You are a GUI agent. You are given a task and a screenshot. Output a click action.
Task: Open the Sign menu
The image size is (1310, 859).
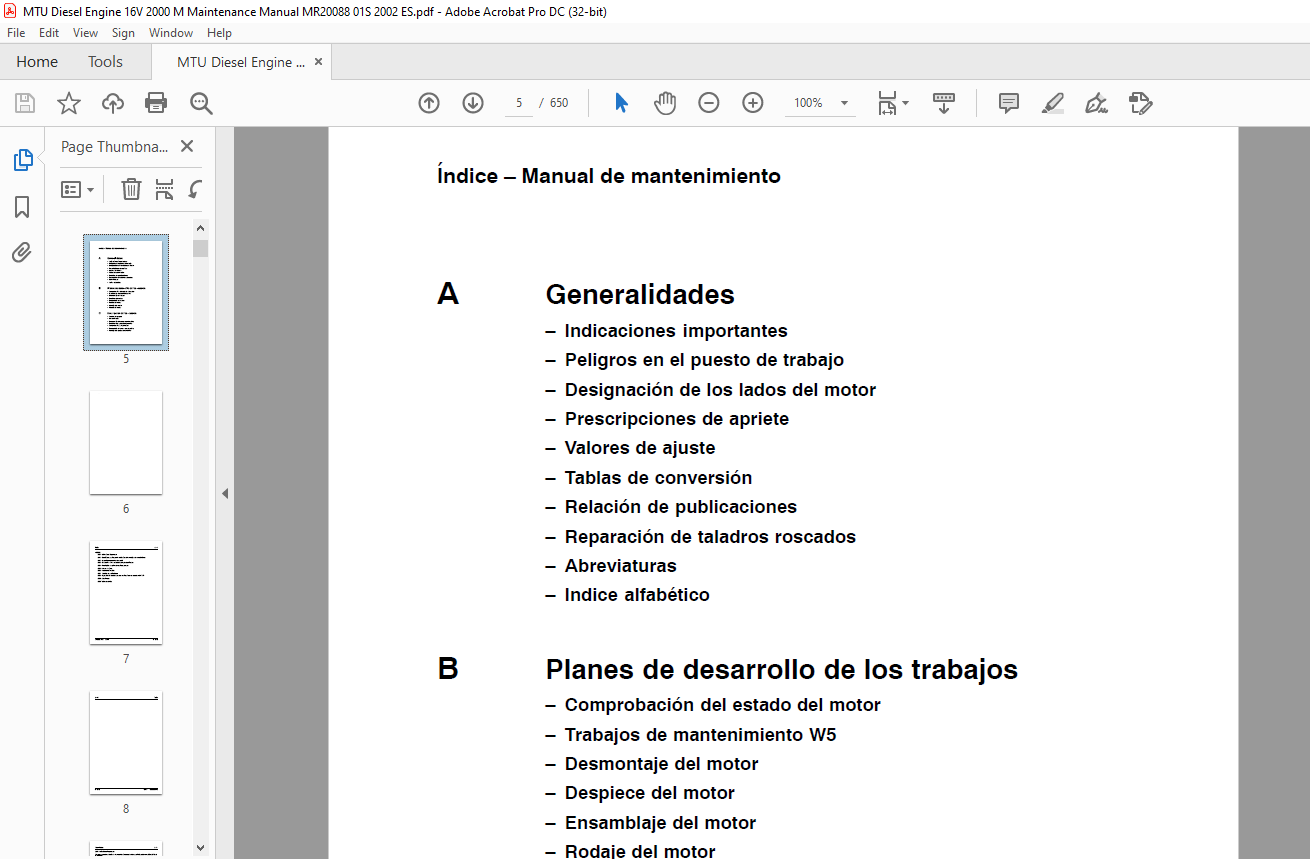[123, 33]
